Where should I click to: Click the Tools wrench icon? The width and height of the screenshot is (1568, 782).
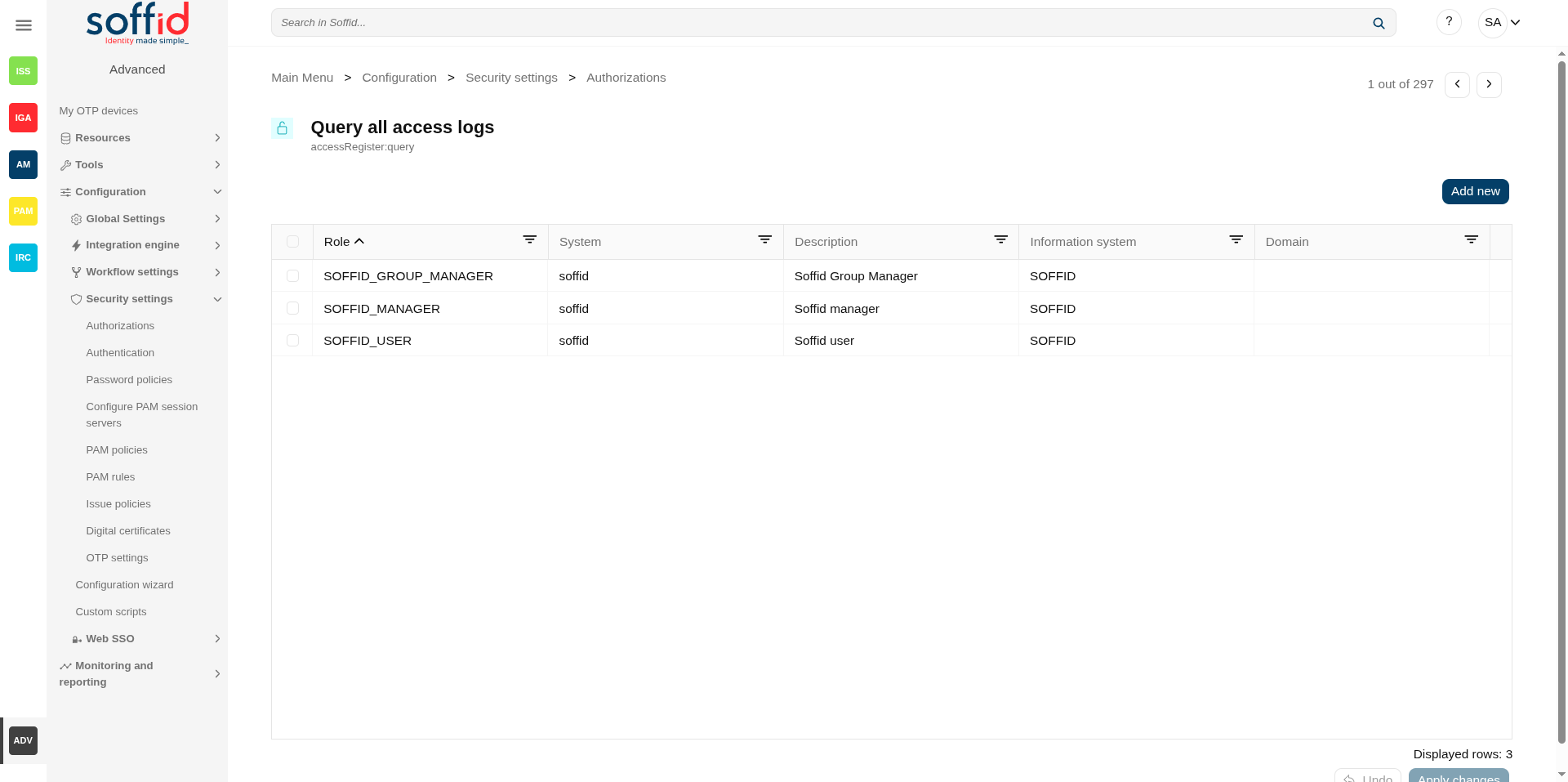[x=65, y=165]
